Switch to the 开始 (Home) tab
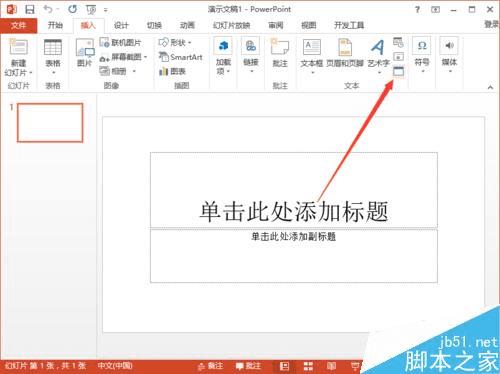500x374 pixels. [x=55, y=25]
